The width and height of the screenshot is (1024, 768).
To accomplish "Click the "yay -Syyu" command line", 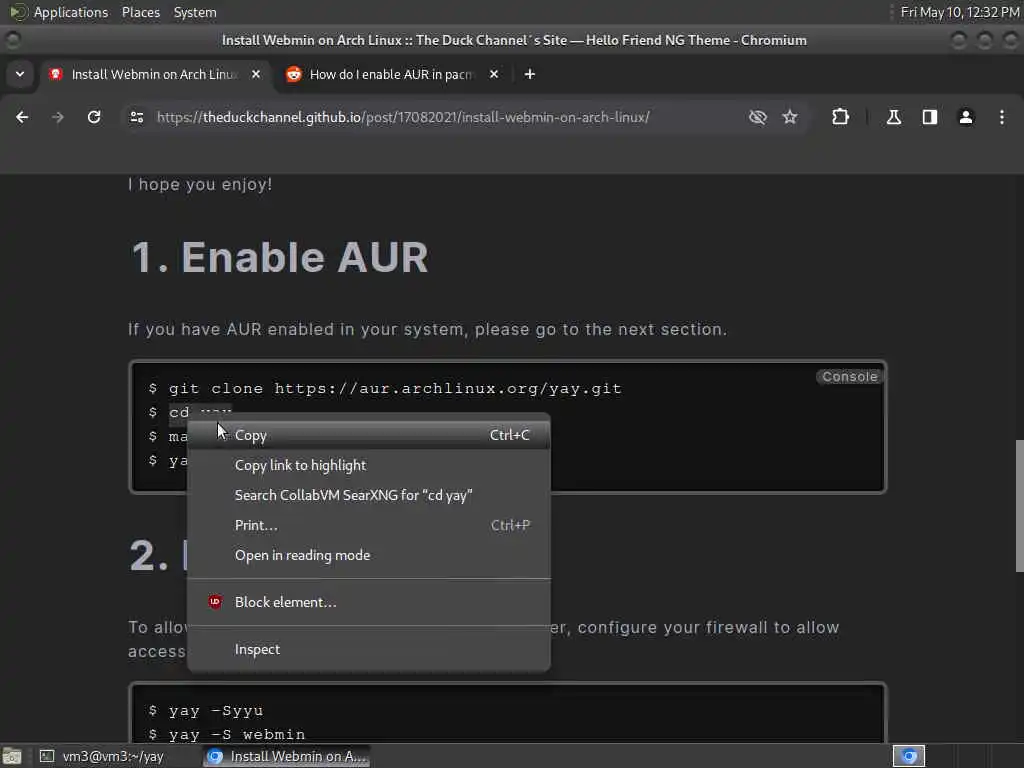I will (216, 711).
